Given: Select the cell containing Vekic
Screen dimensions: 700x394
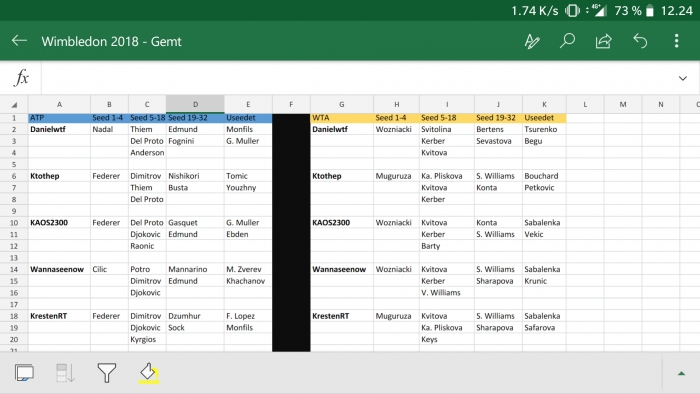Looking at the screenshot, I should [x=544, y=234].
